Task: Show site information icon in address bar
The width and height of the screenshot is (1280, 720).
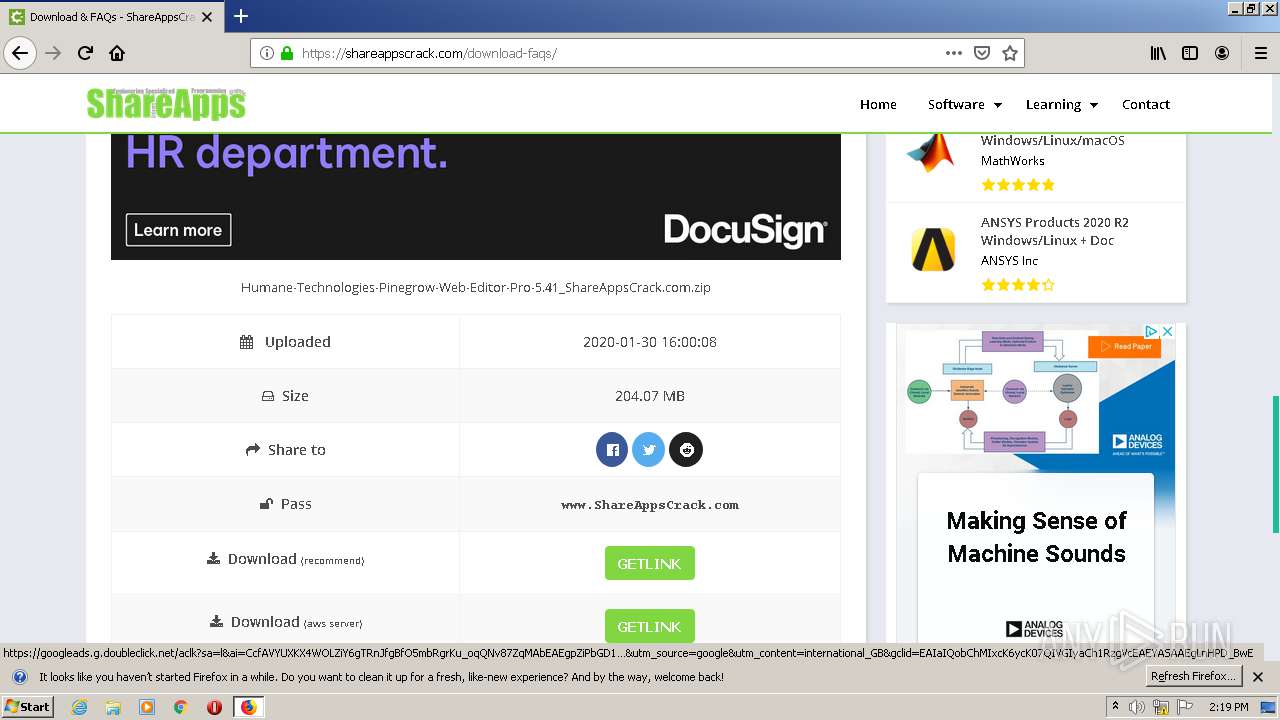Action: [267, 53]
